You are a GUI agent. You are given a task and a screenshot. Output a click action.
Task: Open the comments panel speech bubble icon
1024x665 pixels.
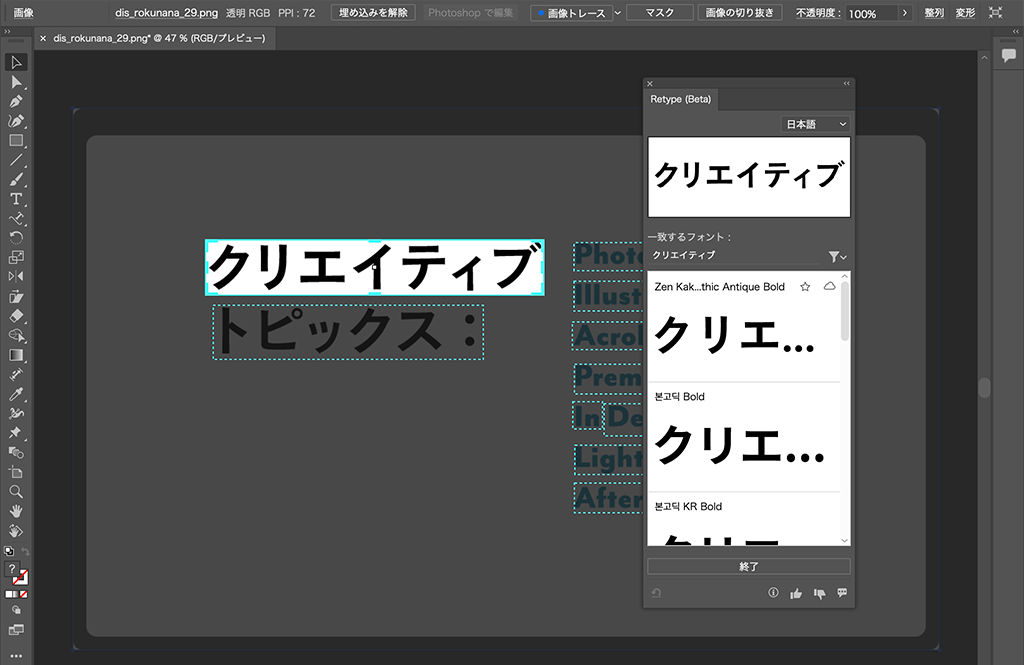[x=1008, y=56]
